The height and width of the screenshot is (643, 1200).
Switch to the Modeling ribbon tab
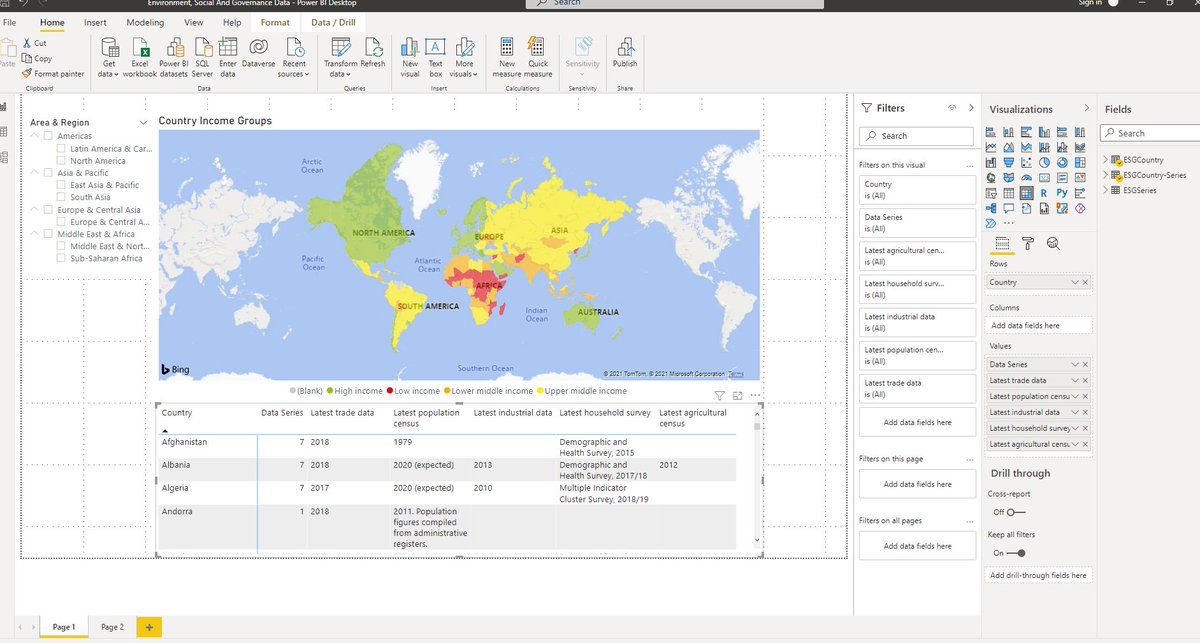click(147, 22)
